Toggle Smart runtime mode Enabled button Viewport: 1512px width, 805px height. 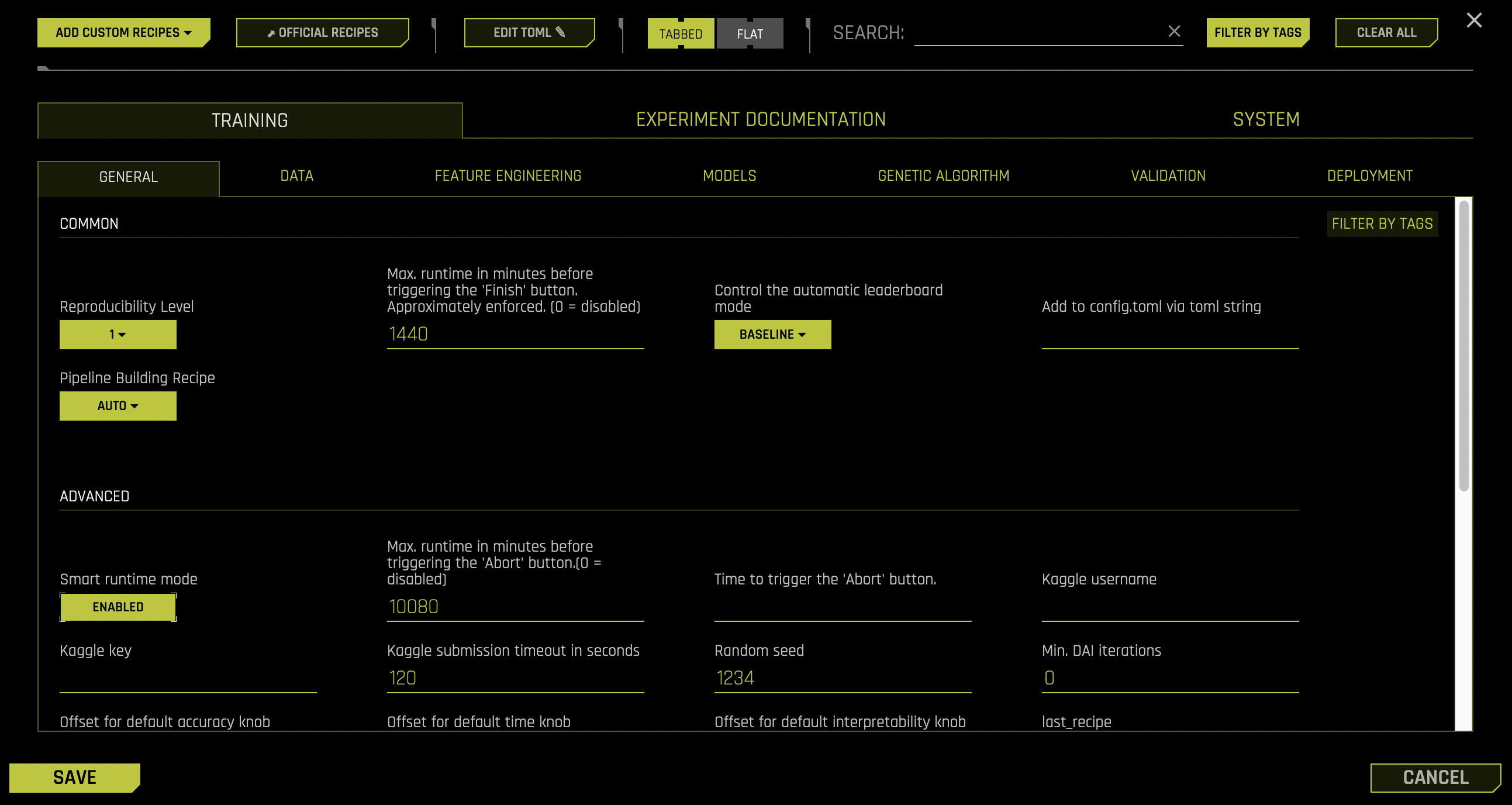point(118,607)
